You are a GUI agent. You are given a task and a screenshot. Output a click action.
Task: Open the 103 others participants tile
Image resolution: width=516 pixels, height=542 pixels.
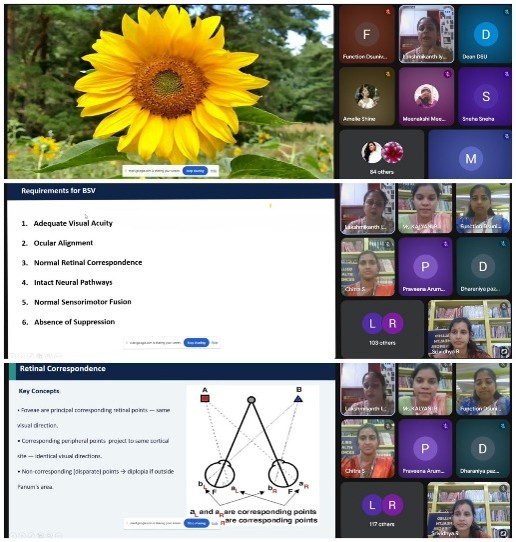382,328
